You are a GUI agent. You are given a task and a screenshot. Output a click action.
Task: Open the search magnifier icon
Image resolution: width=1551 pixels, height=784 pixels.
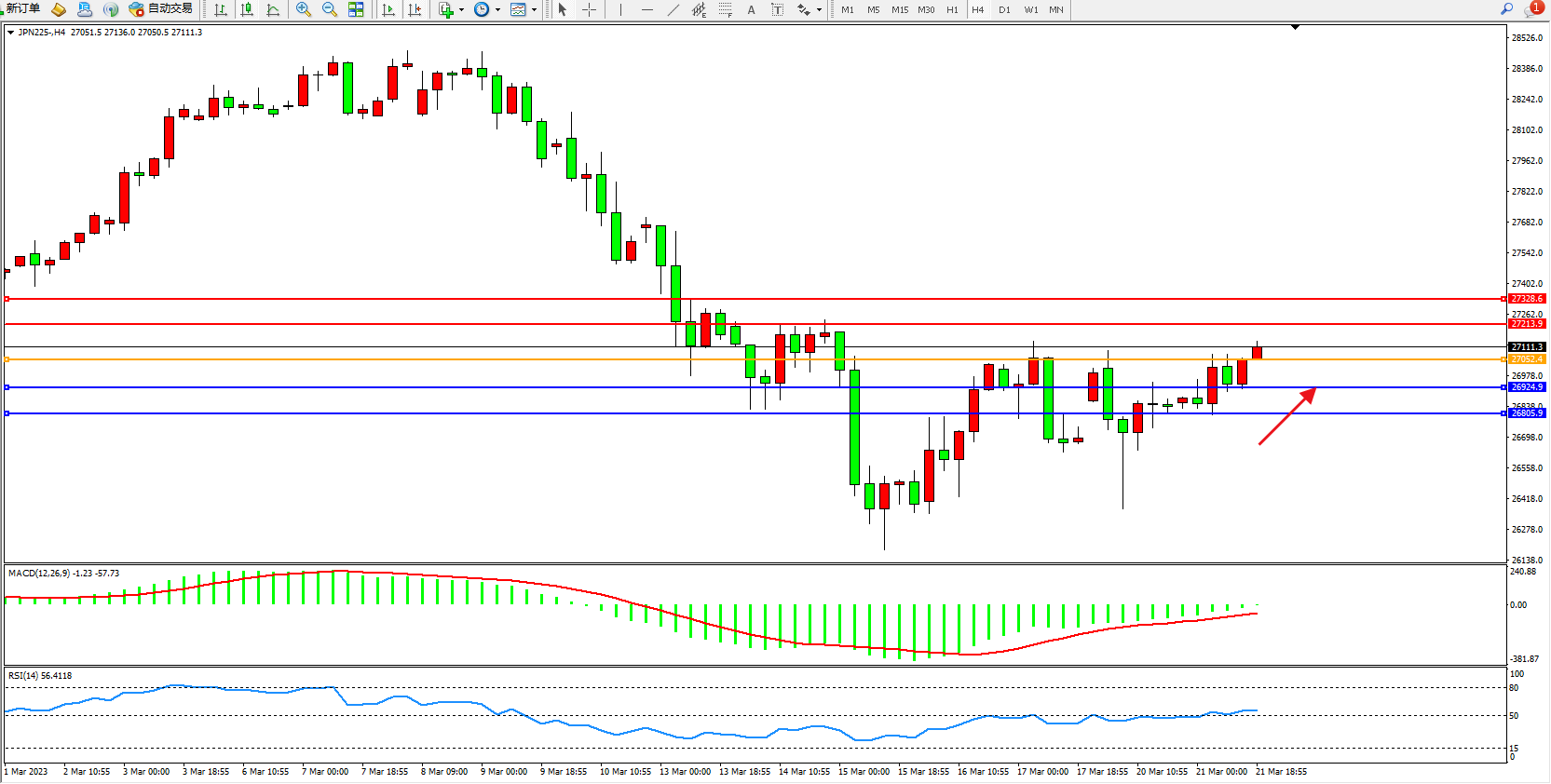[x=1506, y=9]
